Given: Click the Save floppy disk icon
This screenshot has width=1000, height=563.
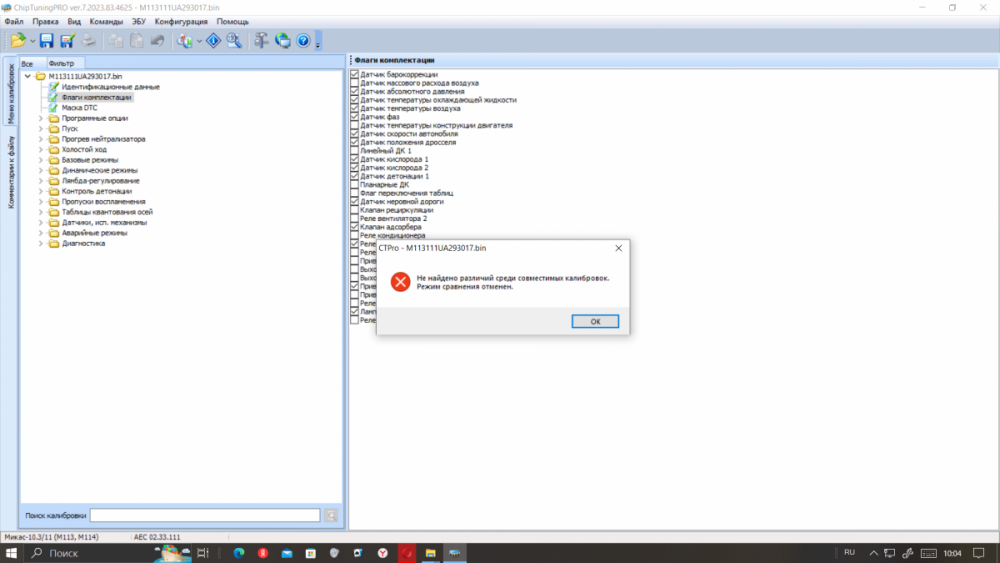Looking at the screenshot, I should click(x=47, y=41).
